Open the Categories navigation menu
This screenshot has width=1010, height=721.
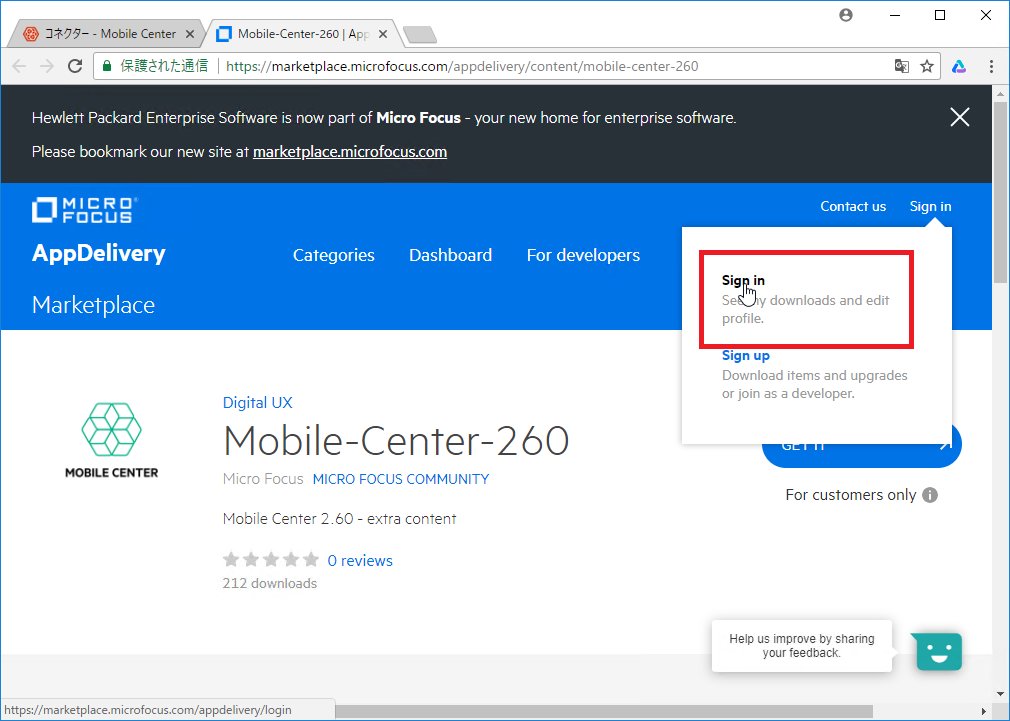coord(333,255)
